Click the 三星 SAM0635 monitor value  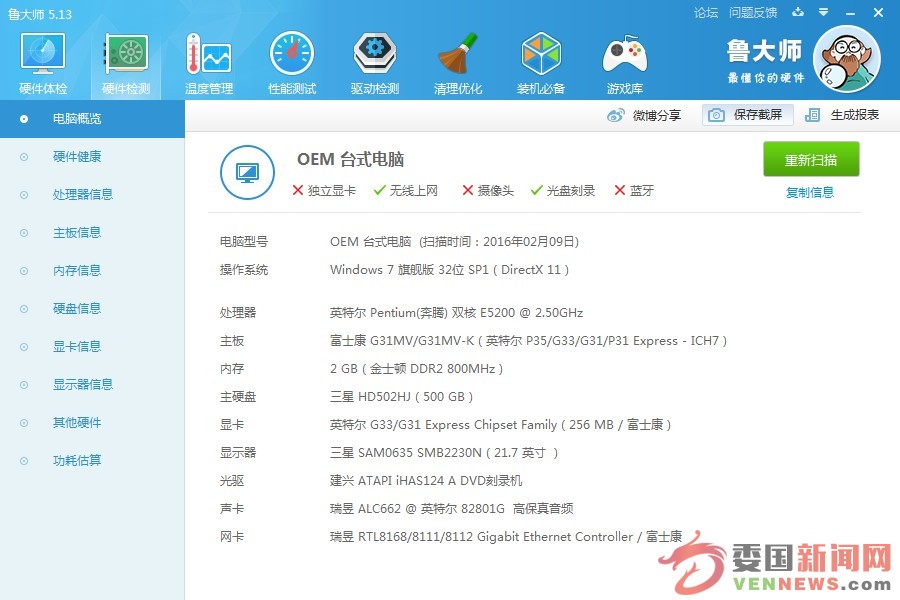[444, 453]
